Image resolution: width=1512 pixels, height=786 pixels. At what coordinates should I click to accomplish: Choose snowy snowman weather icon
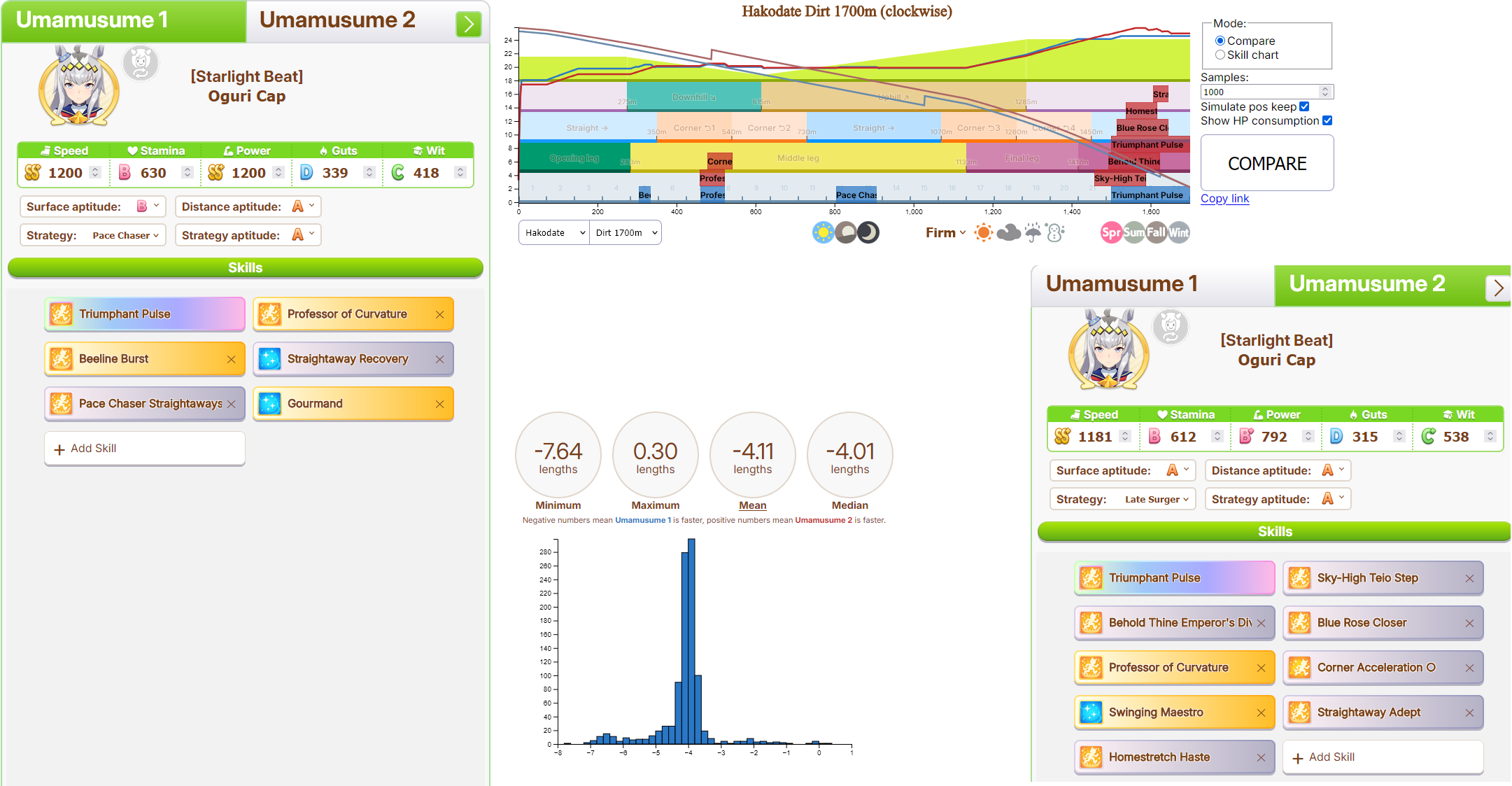click(1055, 232)
